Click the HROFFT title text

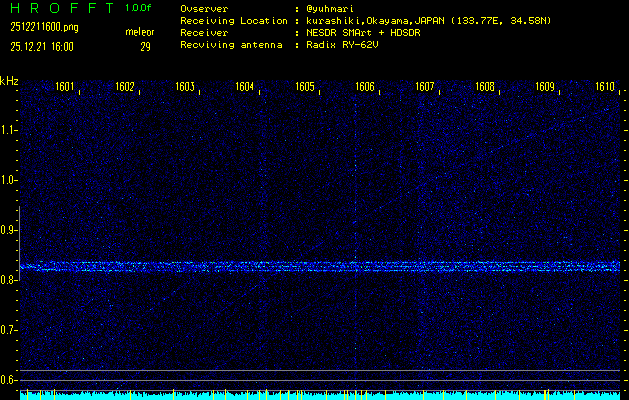point(61,8)
